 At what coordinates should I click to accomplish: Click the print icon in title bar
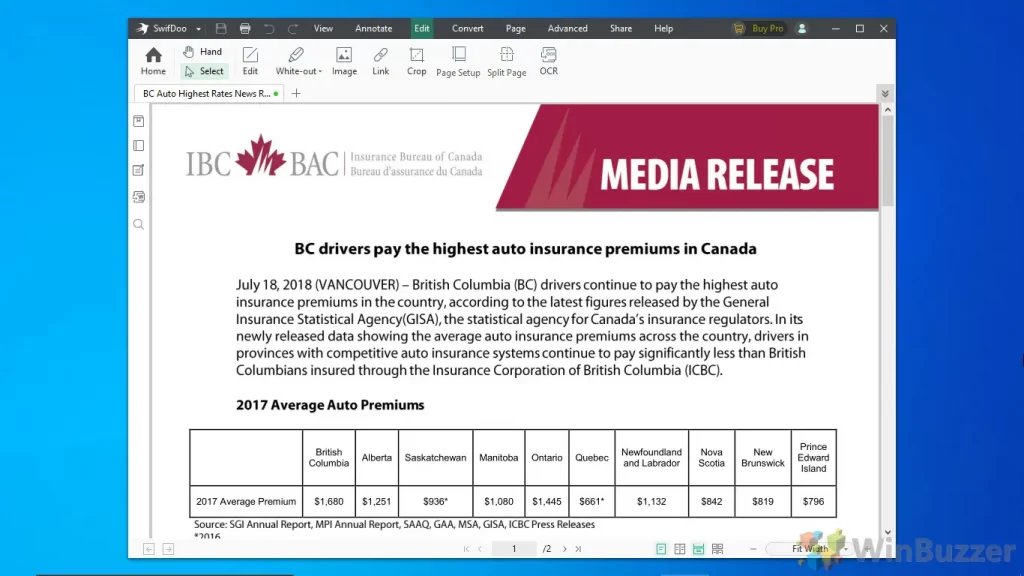[245, 29]
